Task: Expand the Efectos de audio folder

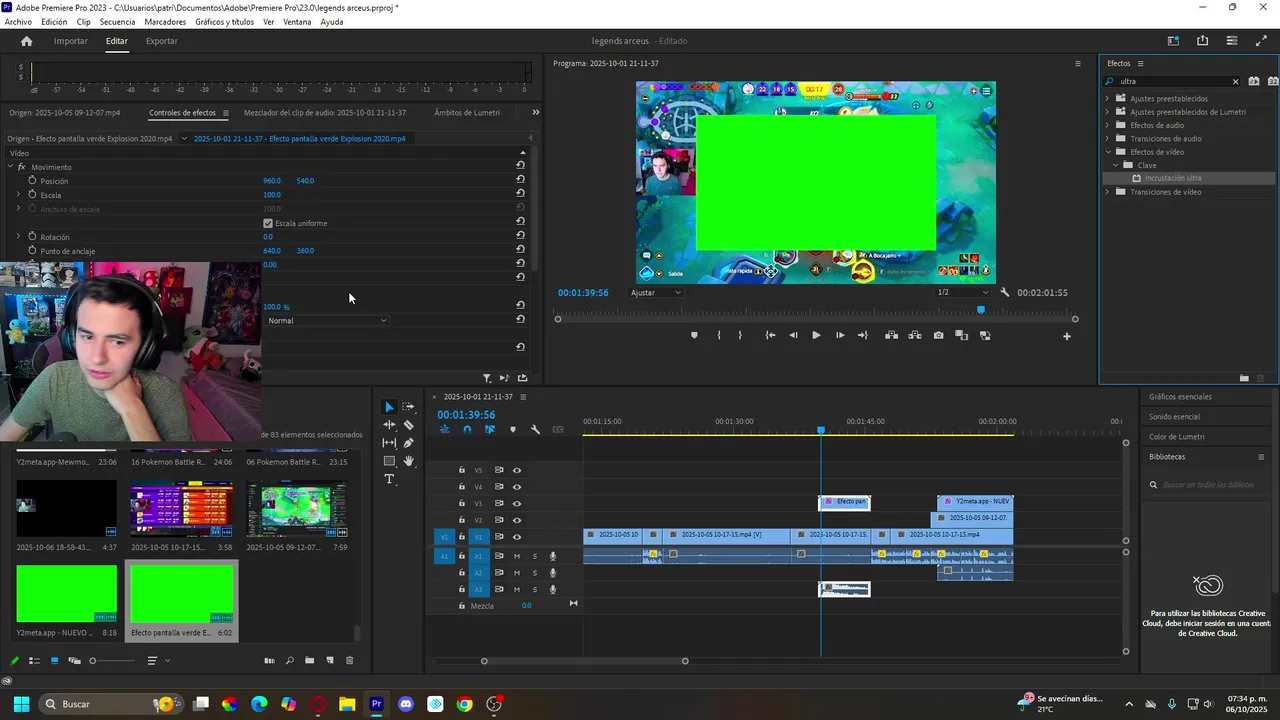Action: (1108, 125)
